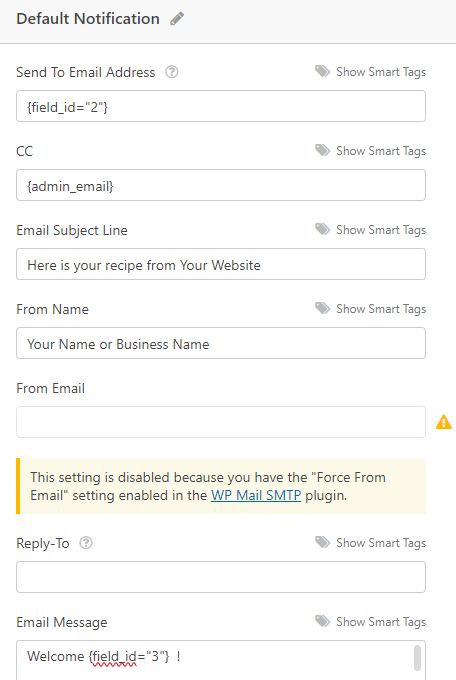Open the WP Mail SMTP link
Viewport: 456px width, 680px height.
pos(256,495)
